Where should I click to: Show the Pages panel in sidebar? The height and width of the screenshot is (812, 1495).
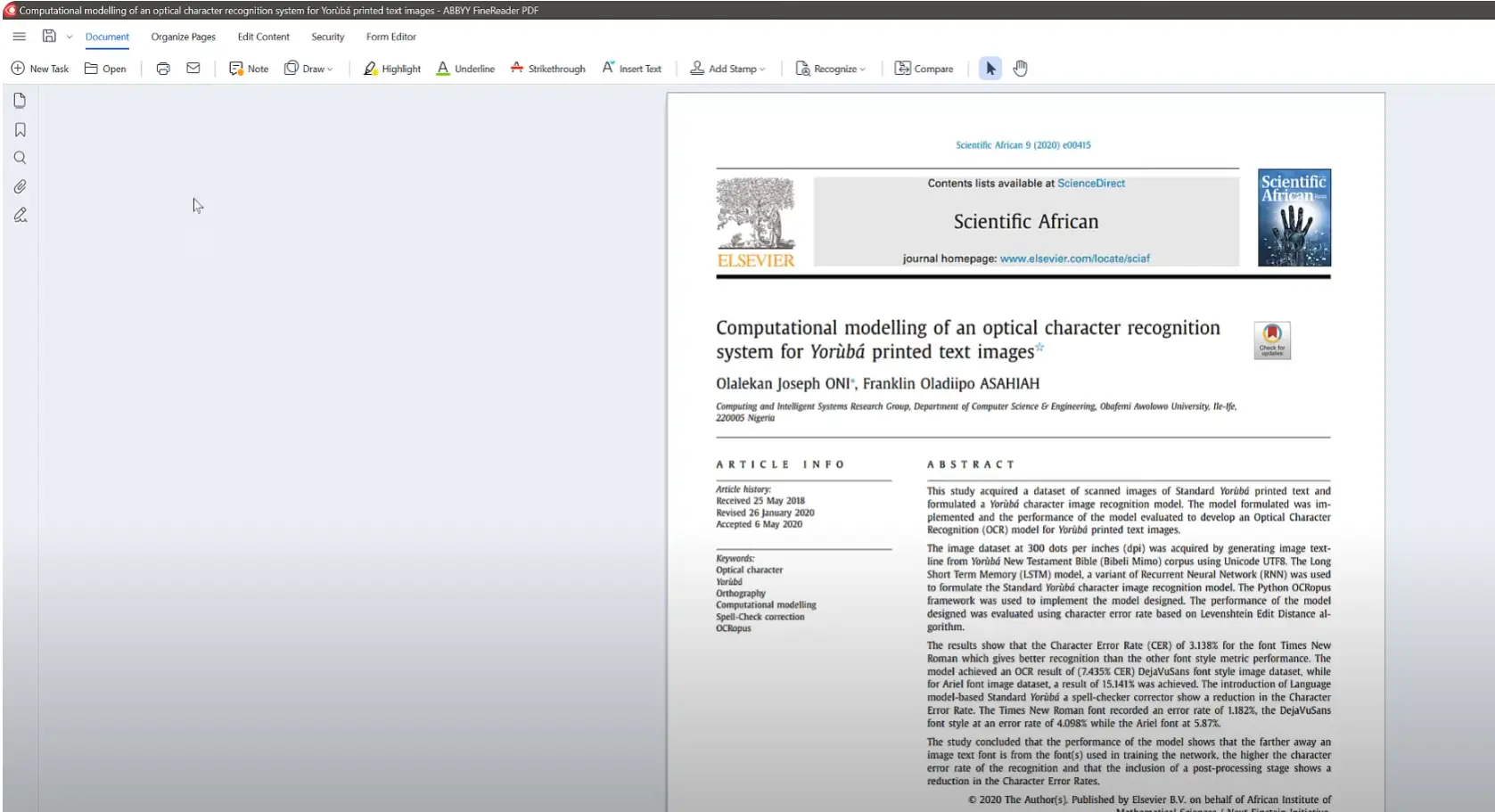point(20,101)
